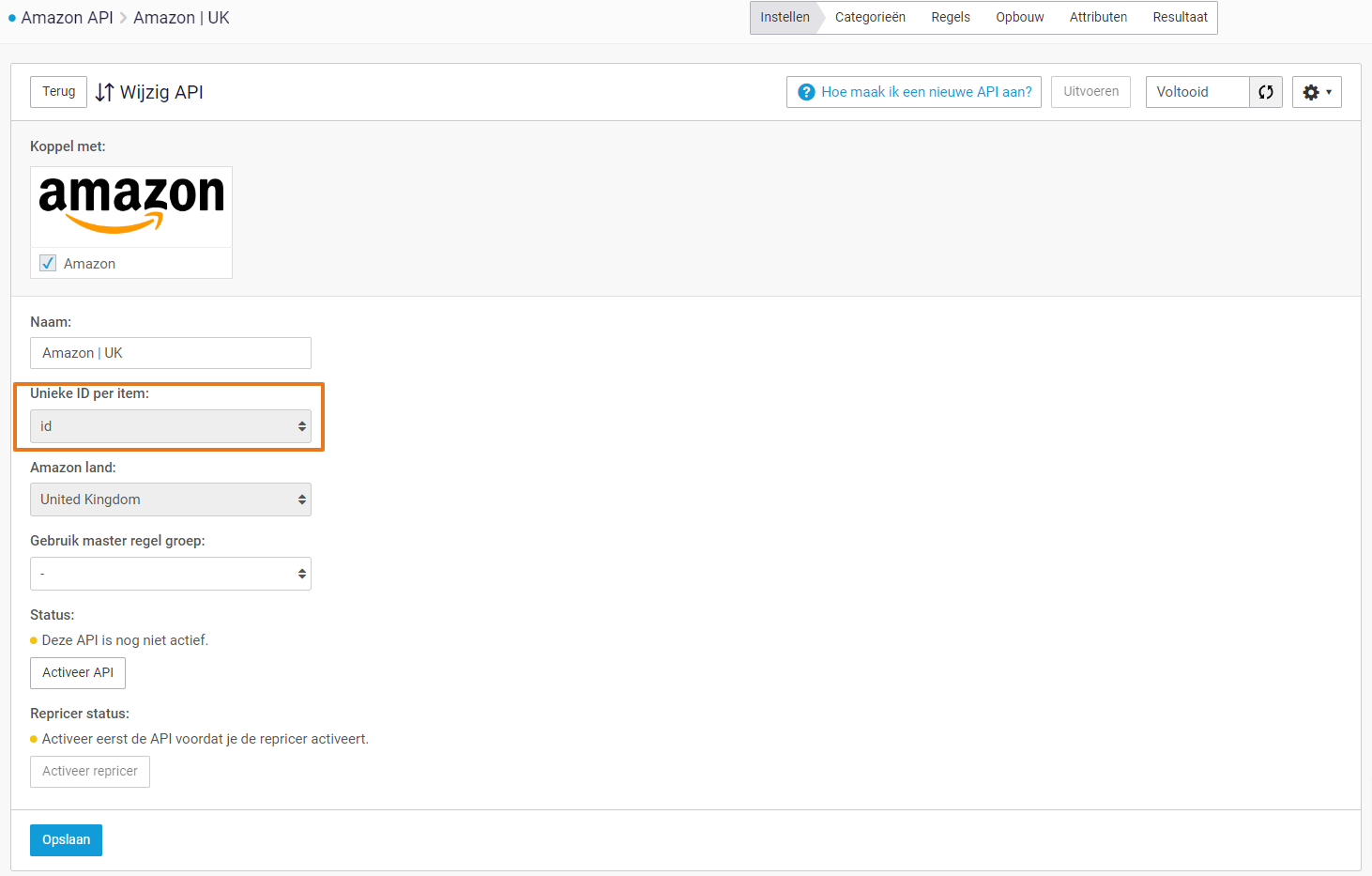
Task: Click the blue question mark help icon
Action: [x=806, y=92]
